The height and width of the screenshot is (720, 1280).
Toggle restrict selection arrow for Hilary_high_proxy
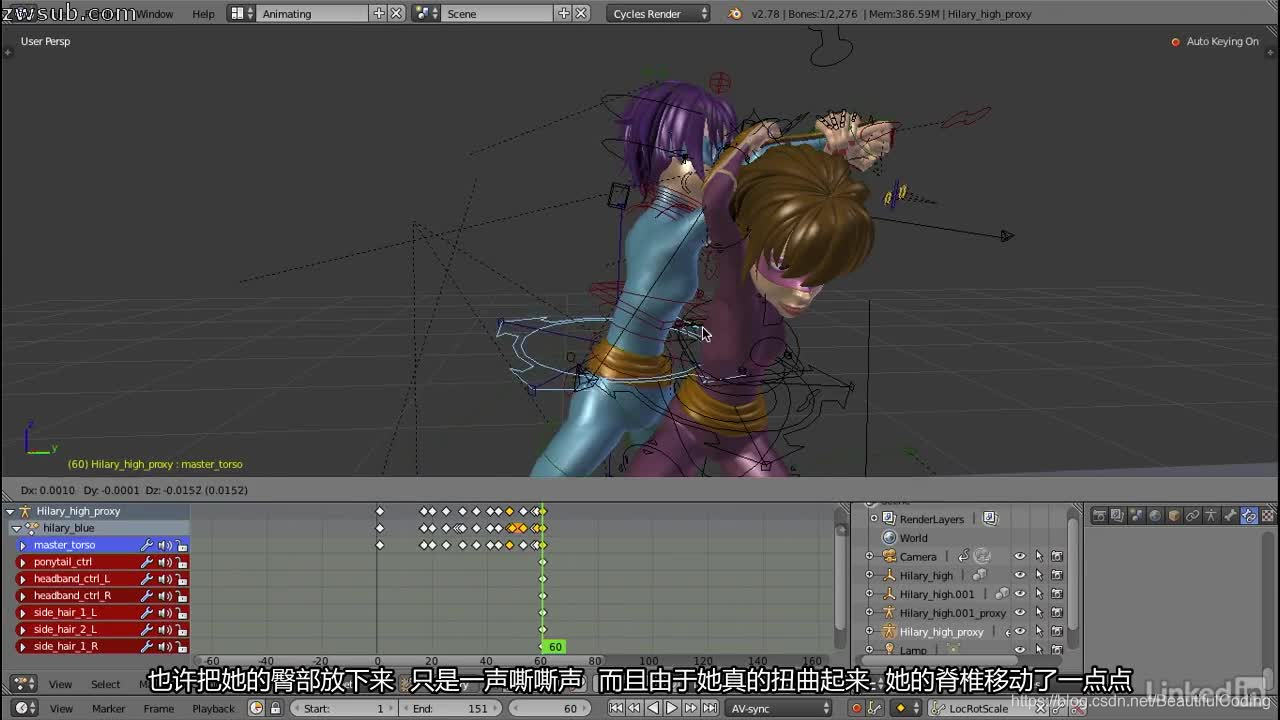point(1038,631)
